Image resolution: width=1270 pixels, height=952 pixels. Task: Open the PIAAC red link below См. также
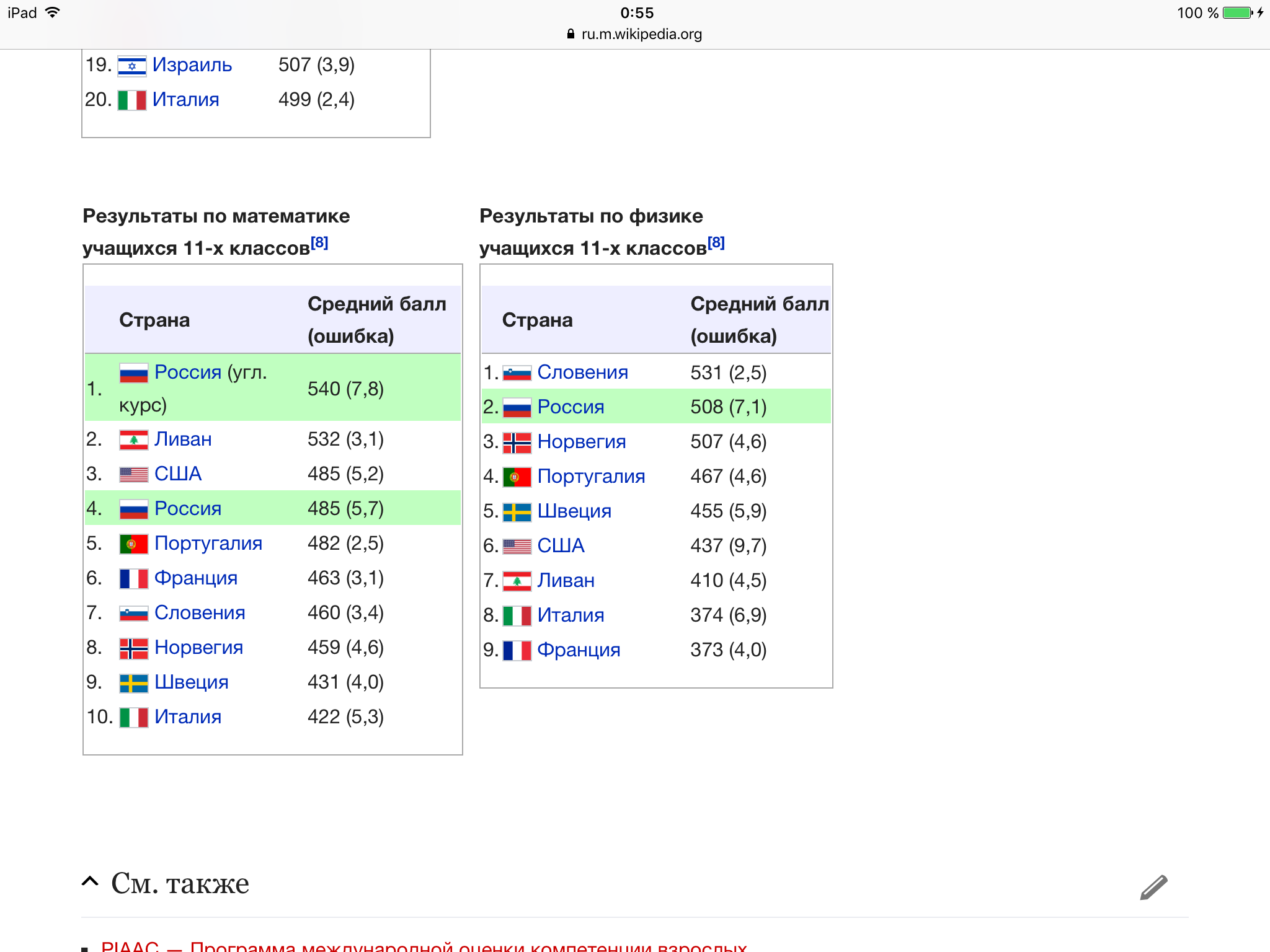pos(424,946)
